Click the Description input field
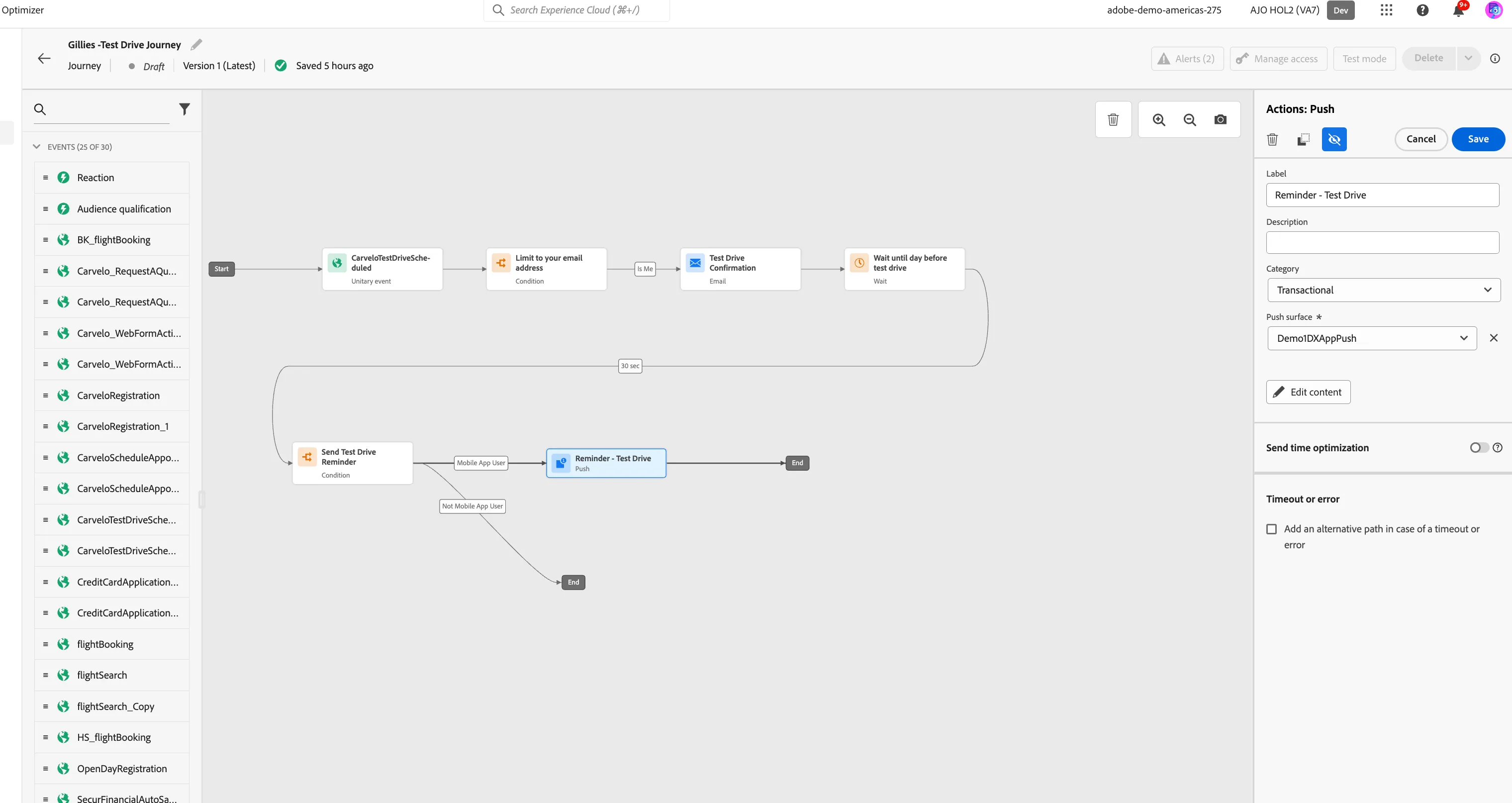 (x=1382, y=242)
